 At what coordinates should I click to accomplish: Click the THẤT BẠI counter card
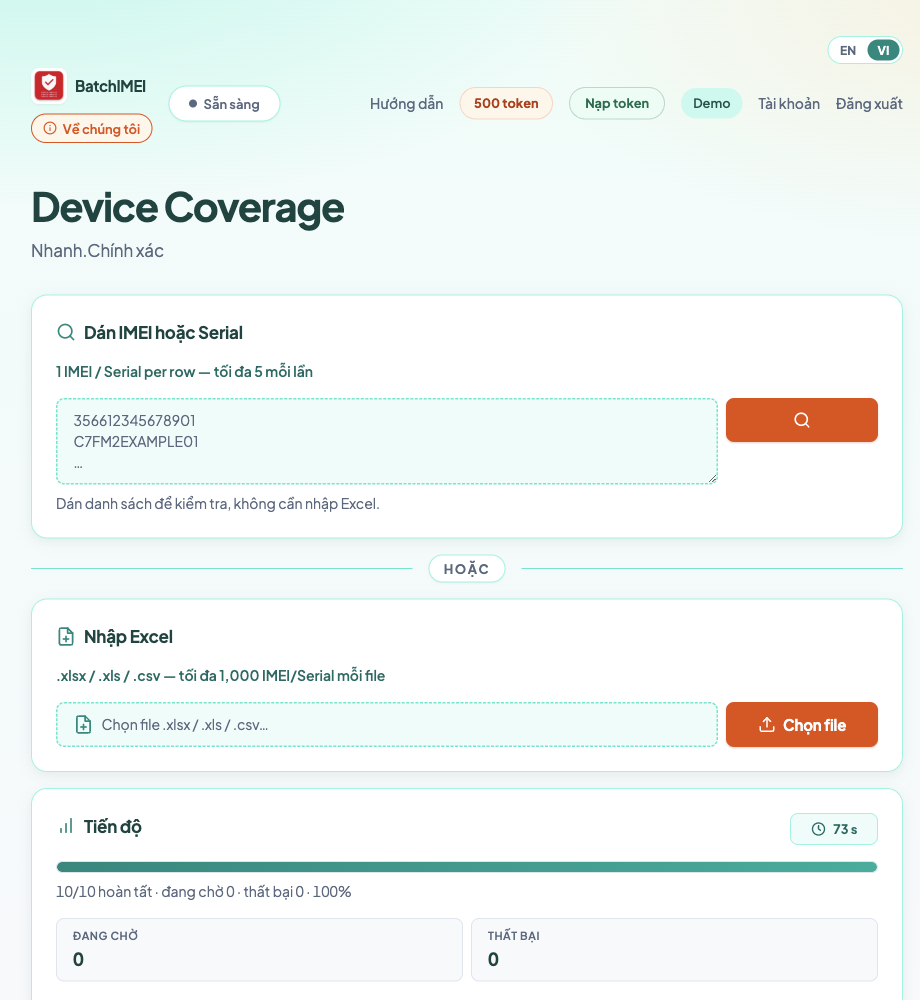click(674, 950)
